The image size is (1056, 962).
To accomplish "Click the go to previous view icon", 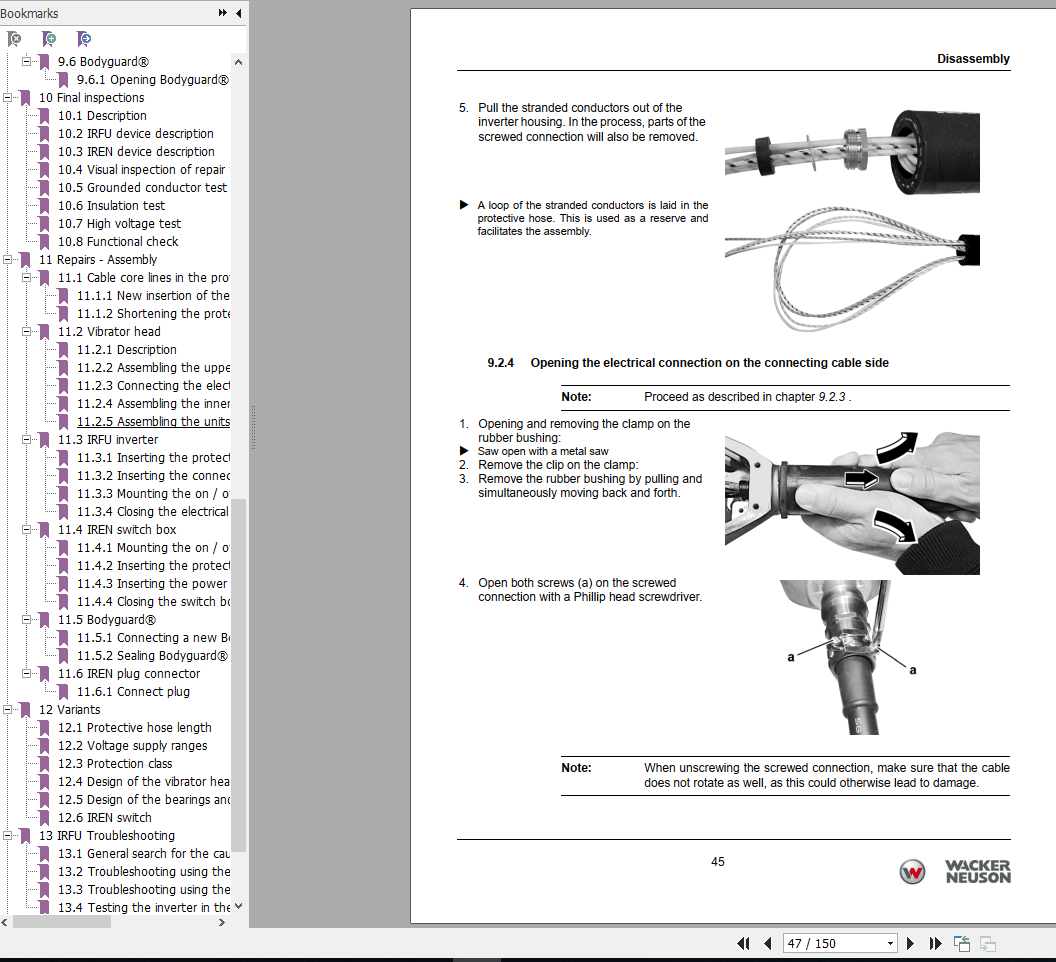I will [961, 943].
